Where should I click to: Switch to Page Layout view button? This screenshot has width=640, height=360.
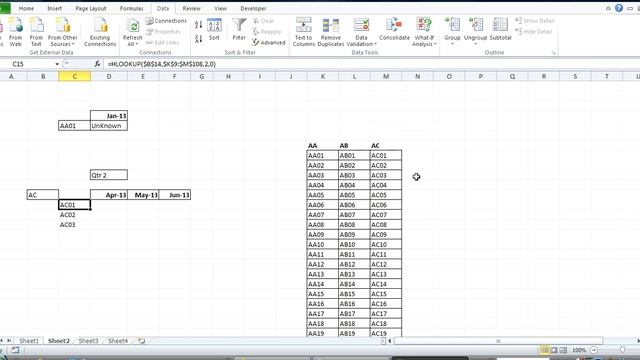pos(554,350)
